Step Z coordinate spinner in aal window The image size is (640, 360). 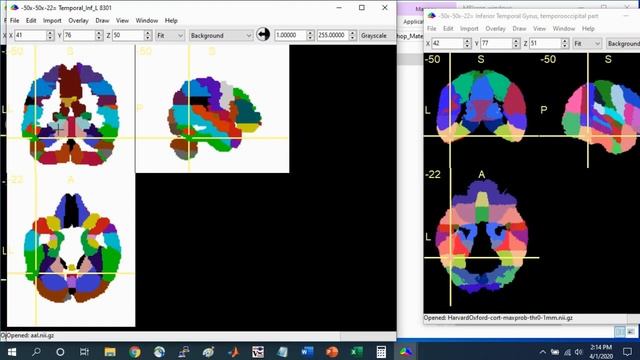pyautogui.click(x=148, y=36)
